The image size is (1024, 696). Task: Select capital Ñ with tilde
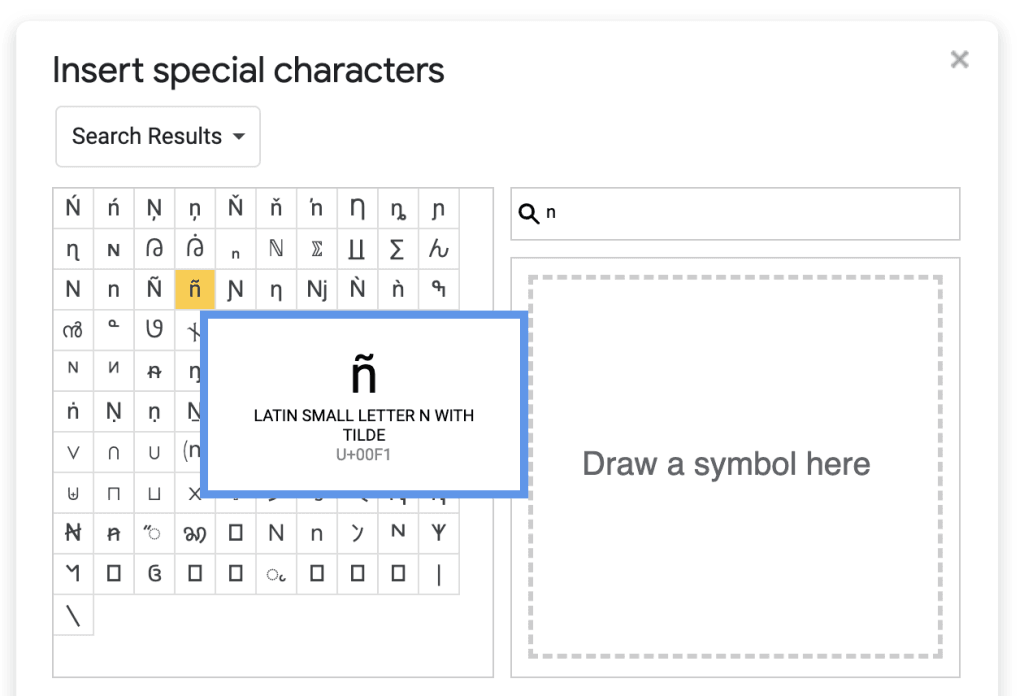pos(154,290)
